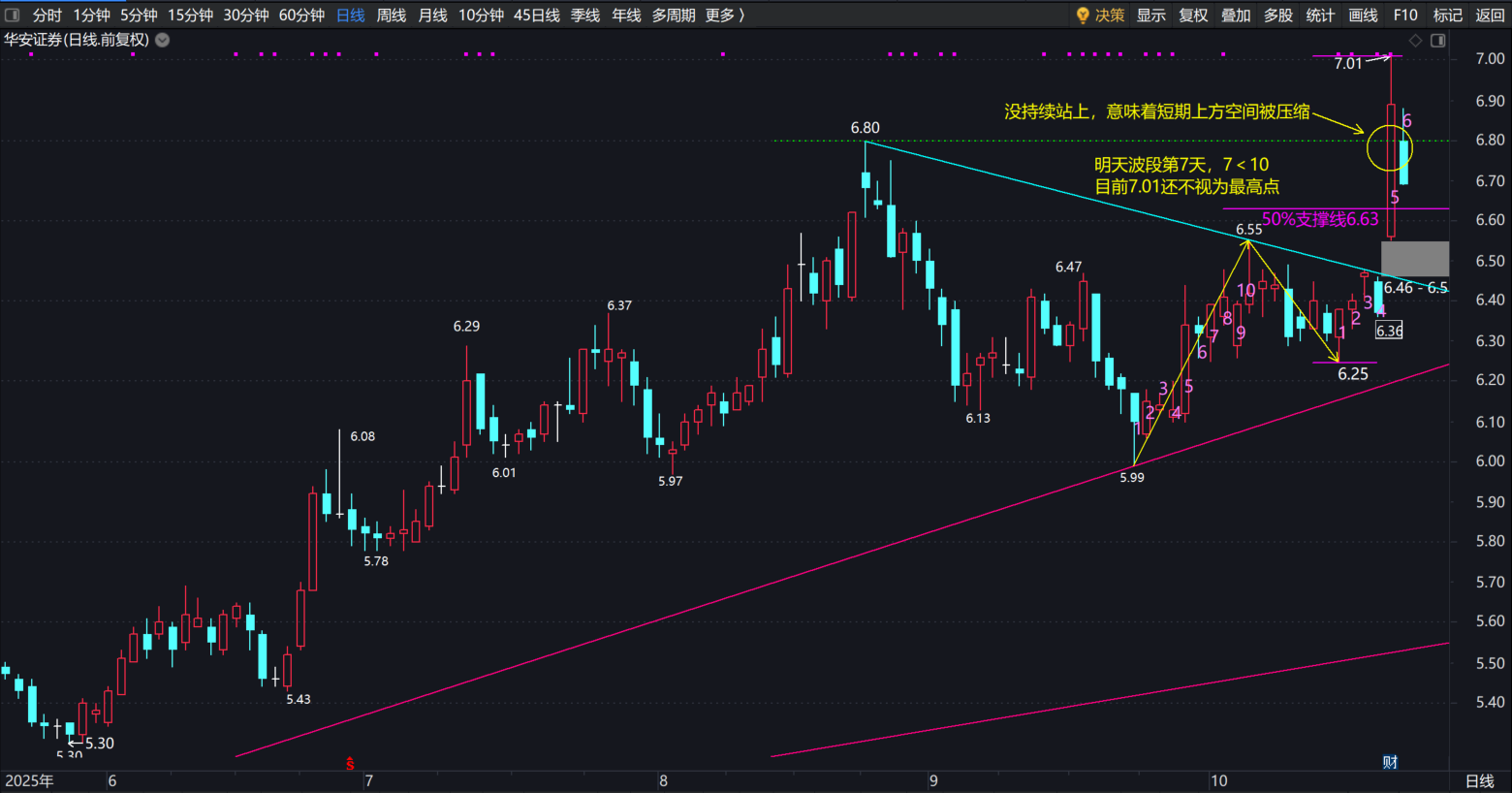Open the 多周期 multi-period view
The image size is (1512, 793).
coord(674,16)
